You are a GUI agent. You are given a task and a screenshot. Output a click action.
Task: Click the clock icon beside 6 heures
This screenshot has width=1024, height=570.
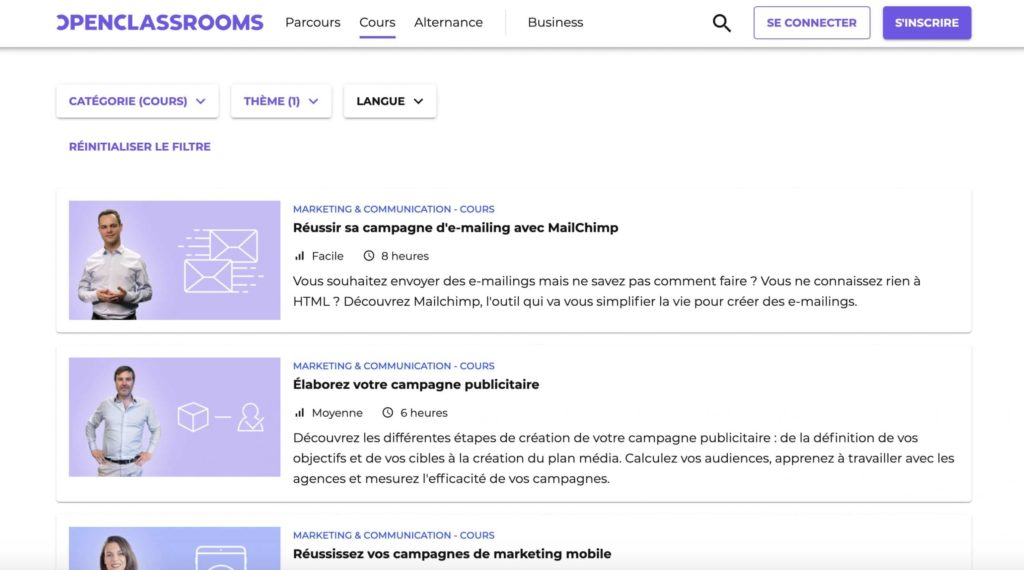click(x=388, y=413)
